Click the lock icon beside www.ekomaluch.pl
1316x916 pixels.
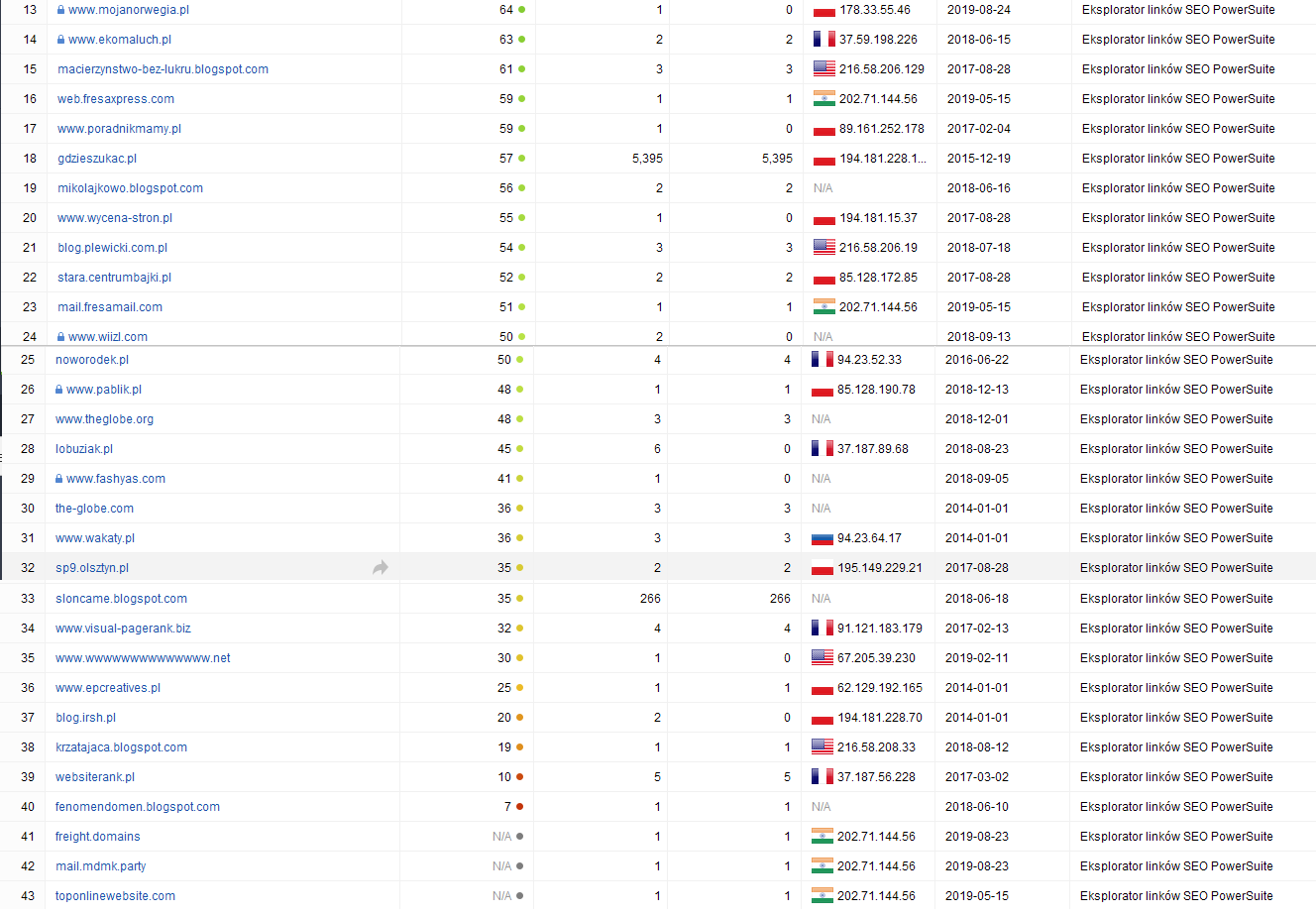[60, 40]
